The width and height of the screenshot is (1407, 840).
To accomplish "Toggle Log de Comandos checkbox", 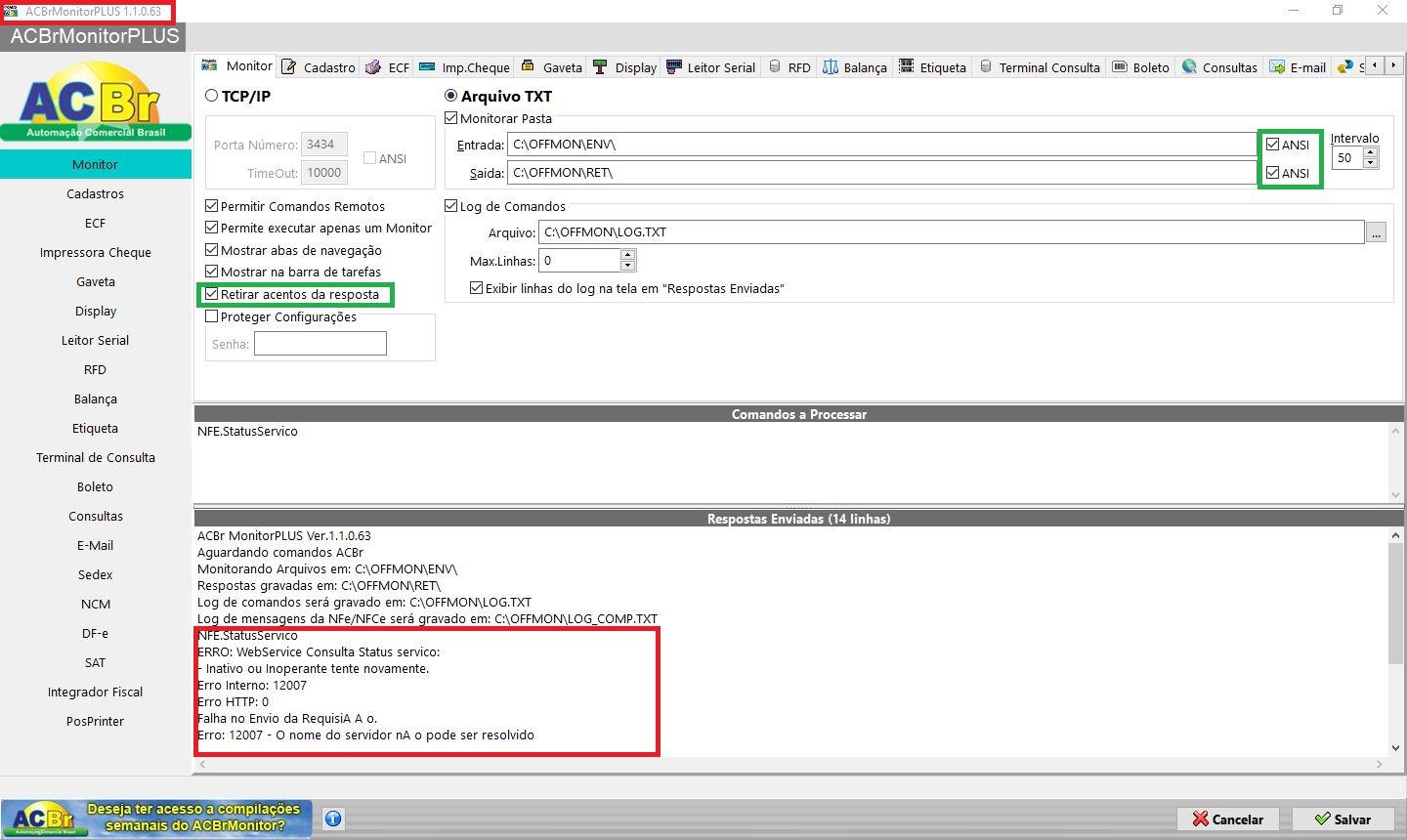I will coord(451,206).
